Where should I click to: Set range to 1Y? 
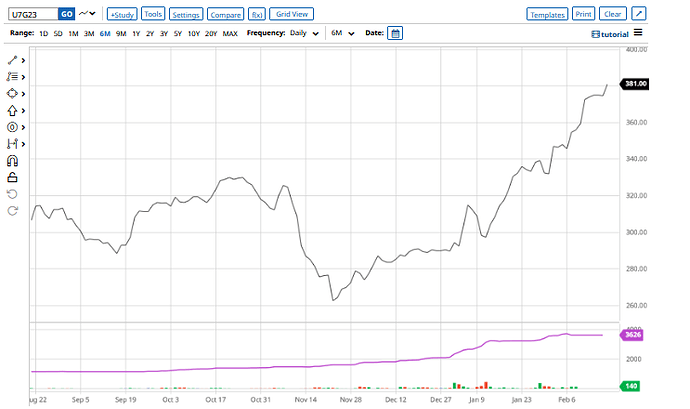(136, 33)
